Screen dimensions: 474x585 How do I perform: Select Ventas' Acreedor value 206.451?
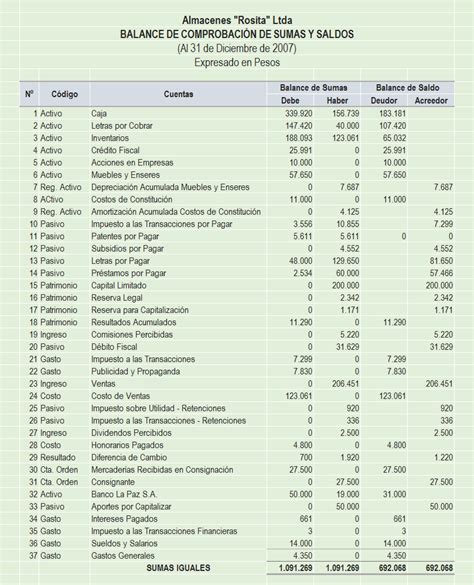439,384
